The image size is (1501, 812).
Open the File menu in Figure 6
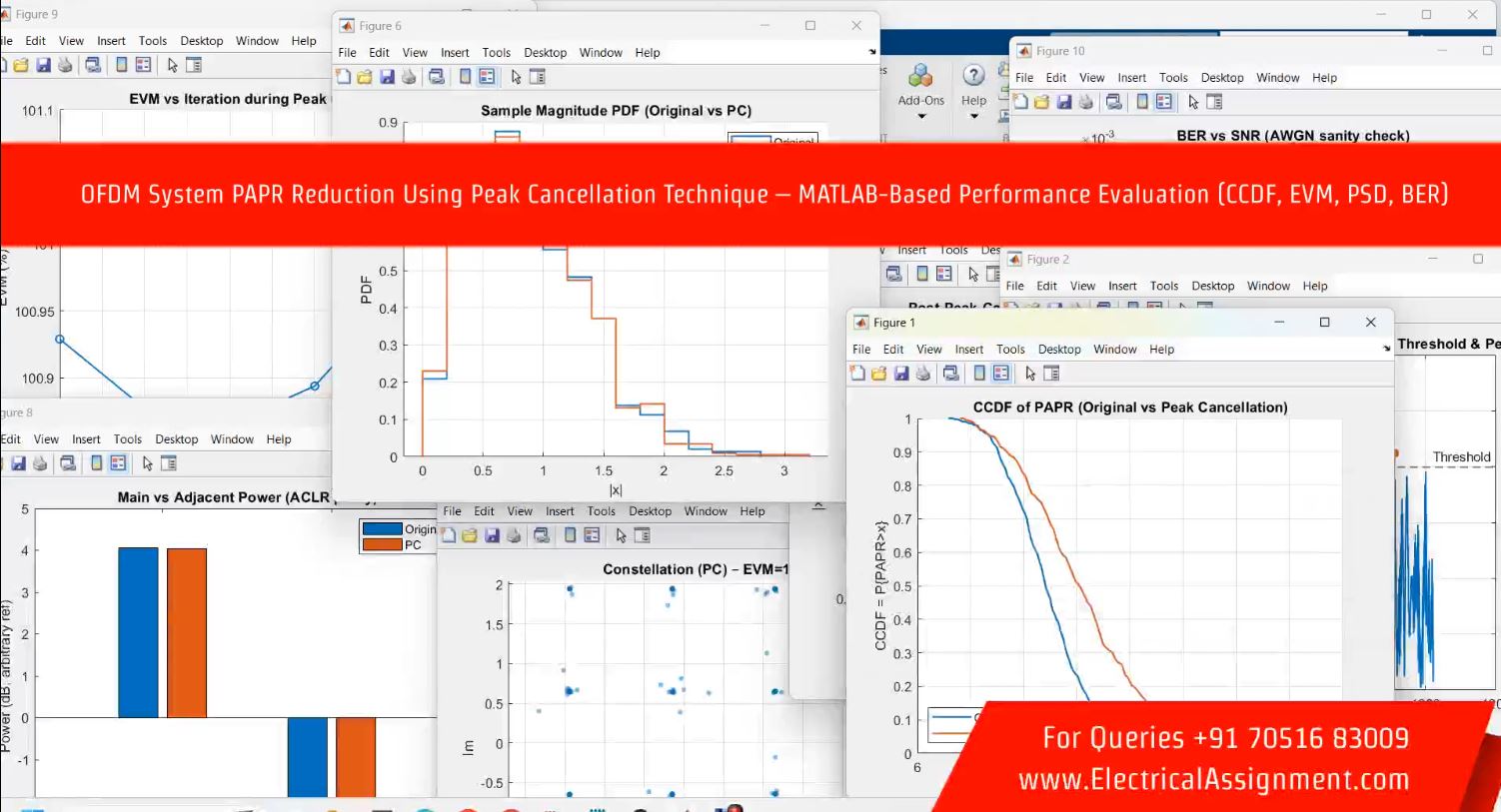tap(347, 53)
